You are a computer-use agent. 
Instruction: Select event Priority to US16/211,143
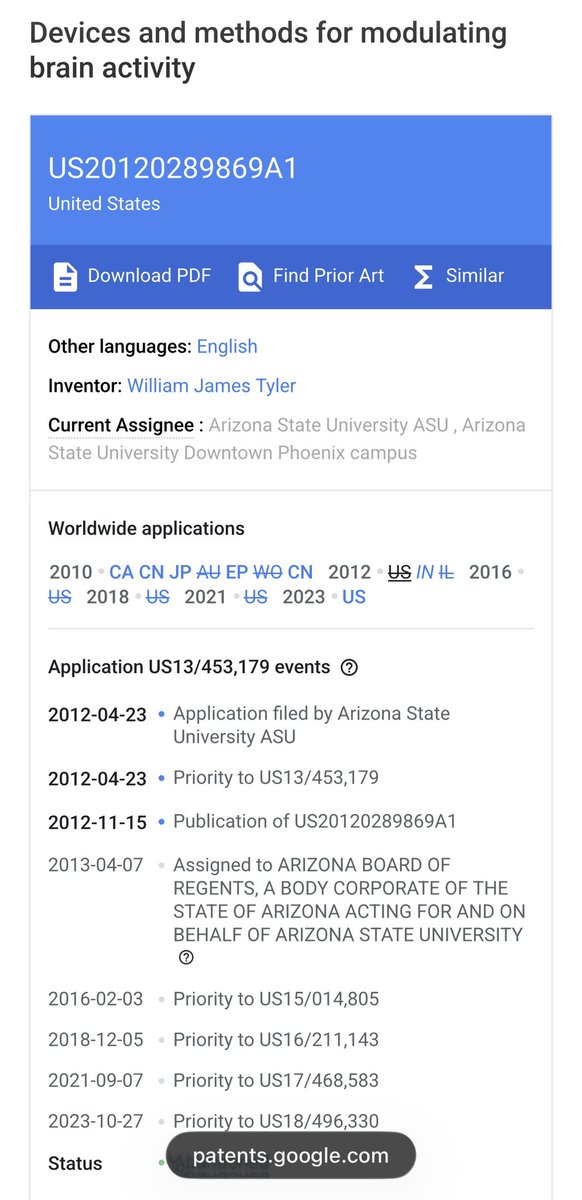(276, 1040)
